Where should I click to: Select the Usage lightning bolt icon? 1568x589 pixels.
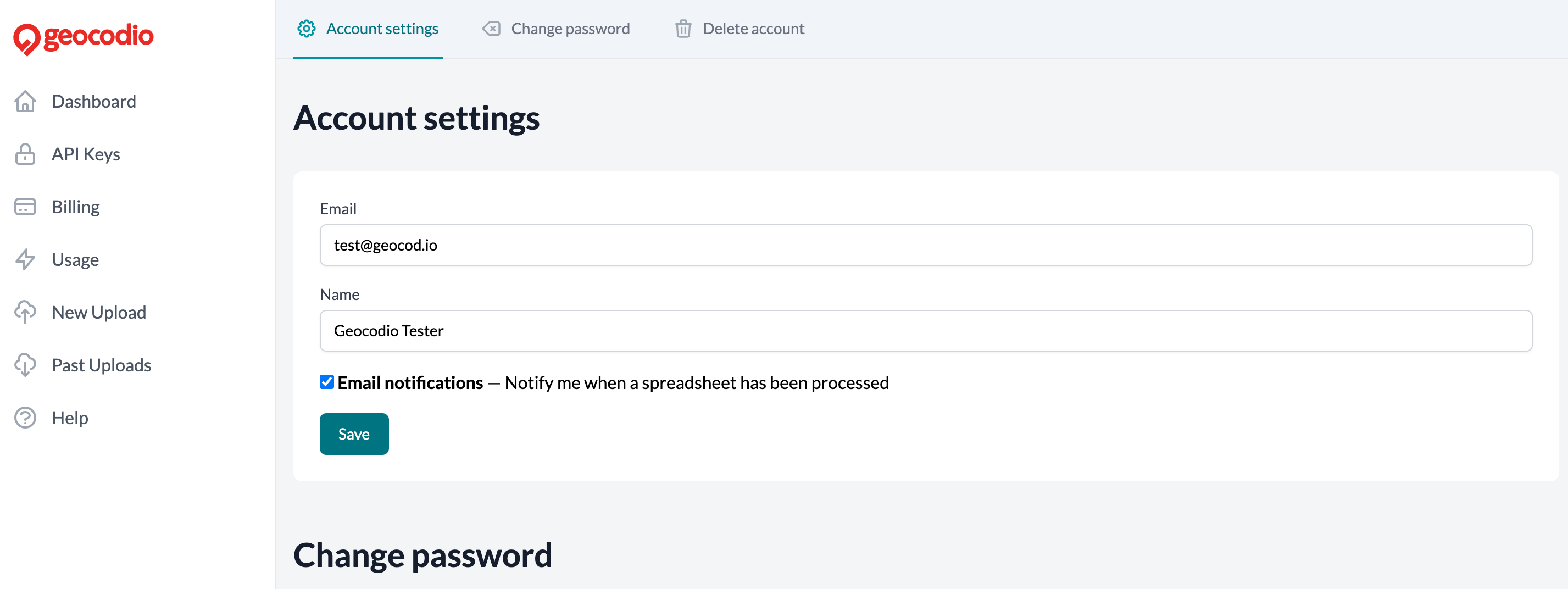[25, 259]
